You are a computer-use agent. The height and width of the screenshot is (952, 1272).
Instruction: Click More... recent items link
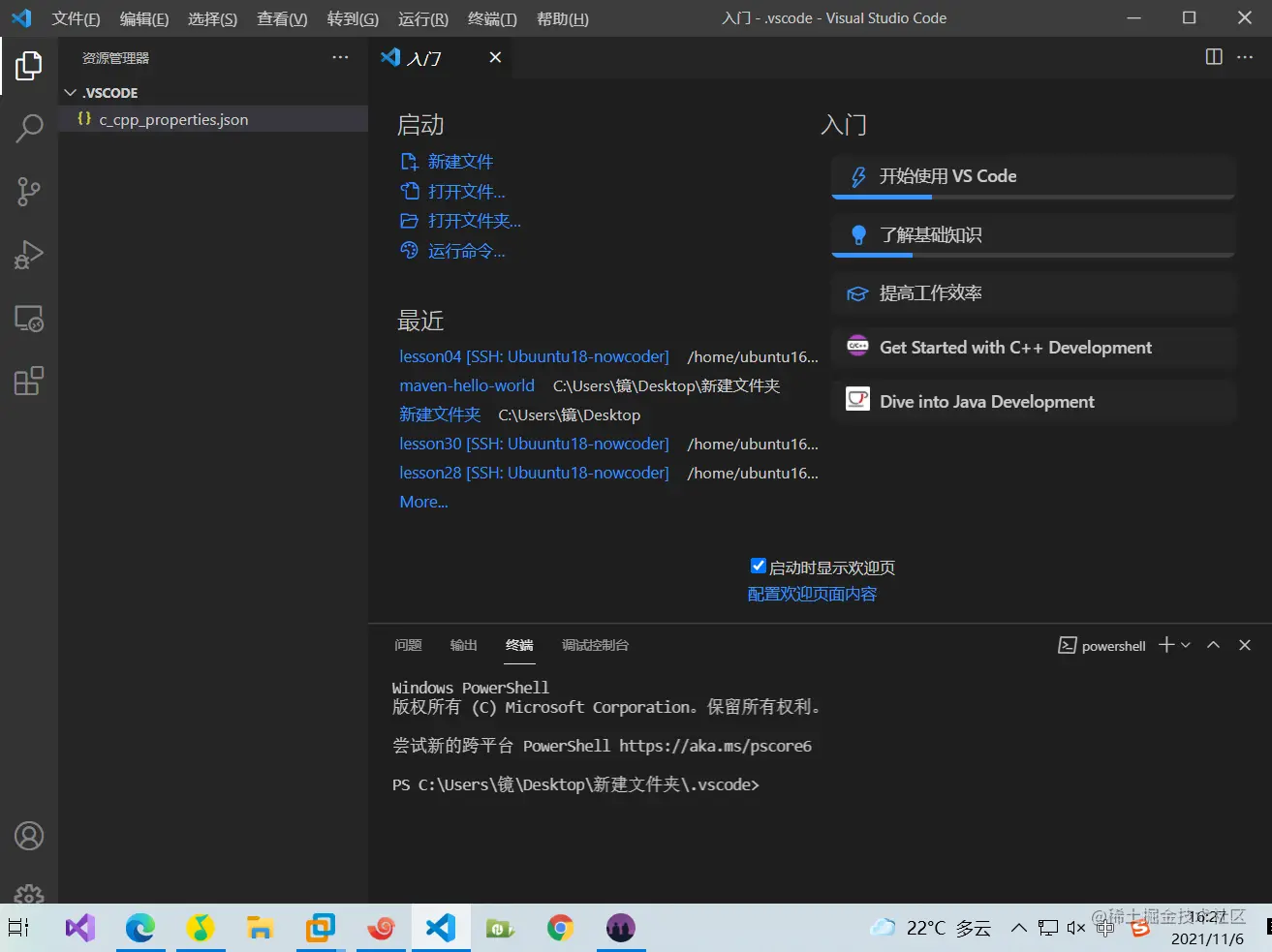423,502
